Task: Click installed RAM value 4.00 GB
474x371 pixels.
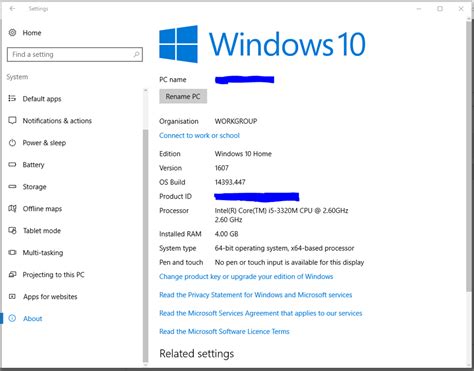Action: [x=227, y=234]
